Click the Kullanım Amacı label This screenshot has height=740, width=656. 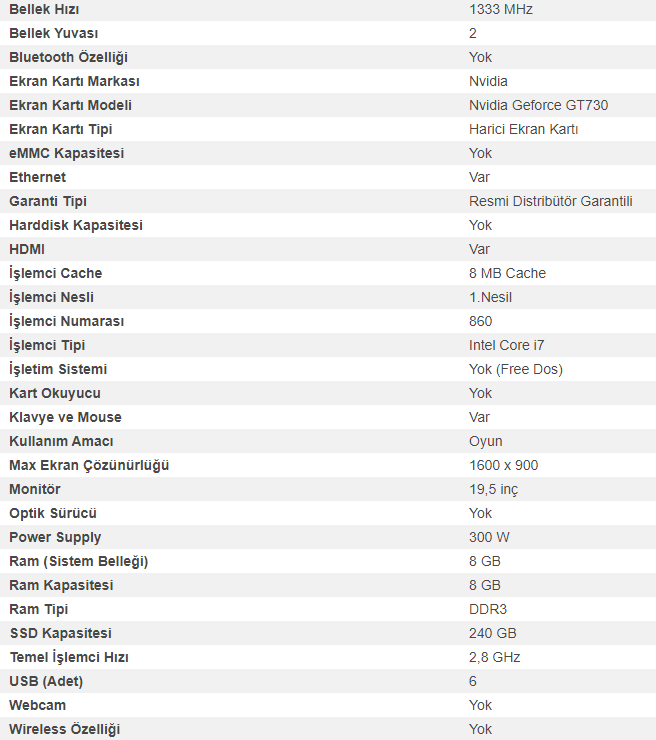pyautogui.click(x=61, y=441)
